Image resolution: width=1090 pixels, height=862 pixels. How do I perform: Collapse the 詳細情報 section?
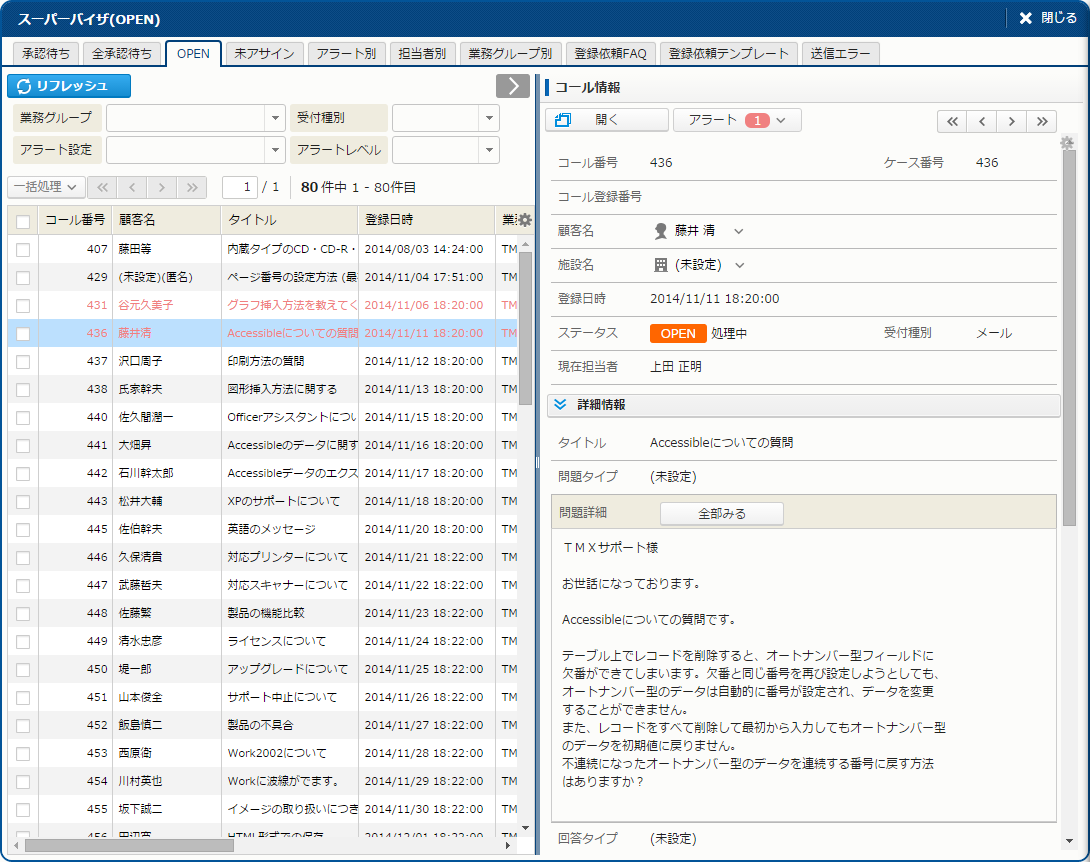pyautogui.click(x=561, y=404)
